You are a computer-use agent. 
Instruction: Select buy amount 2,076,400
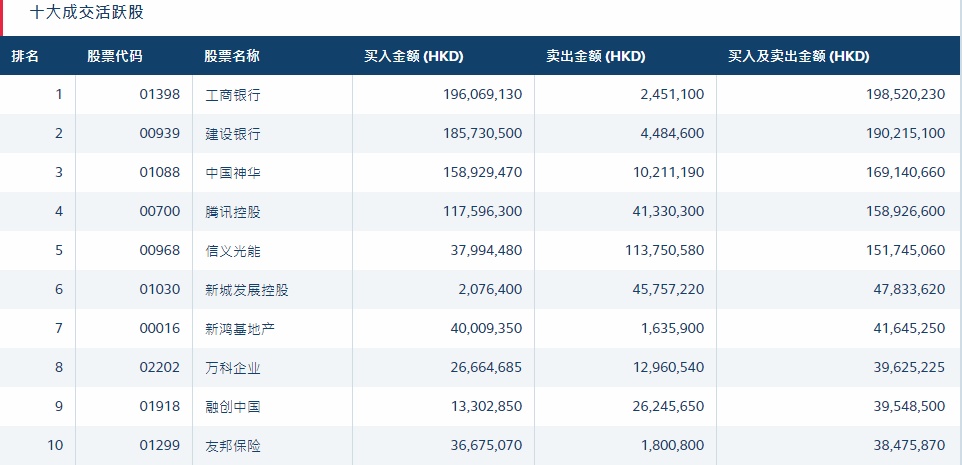490,290
